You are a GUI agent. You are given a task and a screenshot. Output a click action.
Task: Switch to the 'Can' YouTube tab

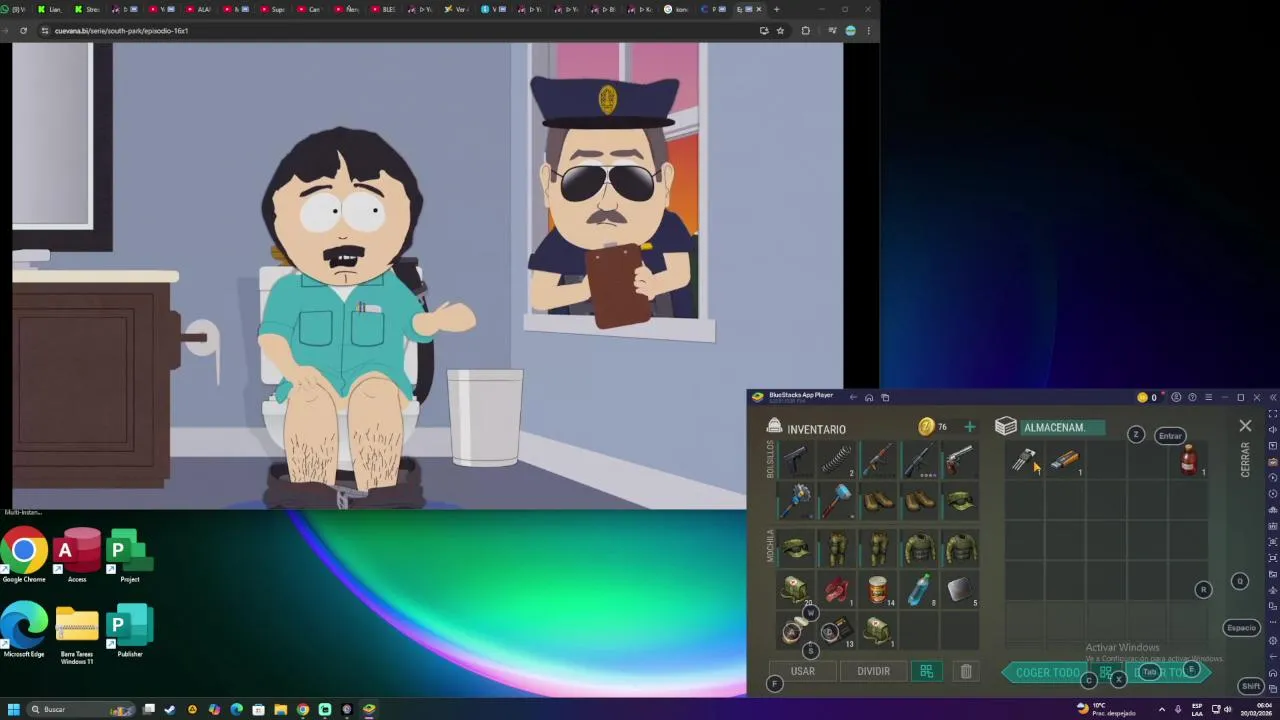click(x=311, y=9)
